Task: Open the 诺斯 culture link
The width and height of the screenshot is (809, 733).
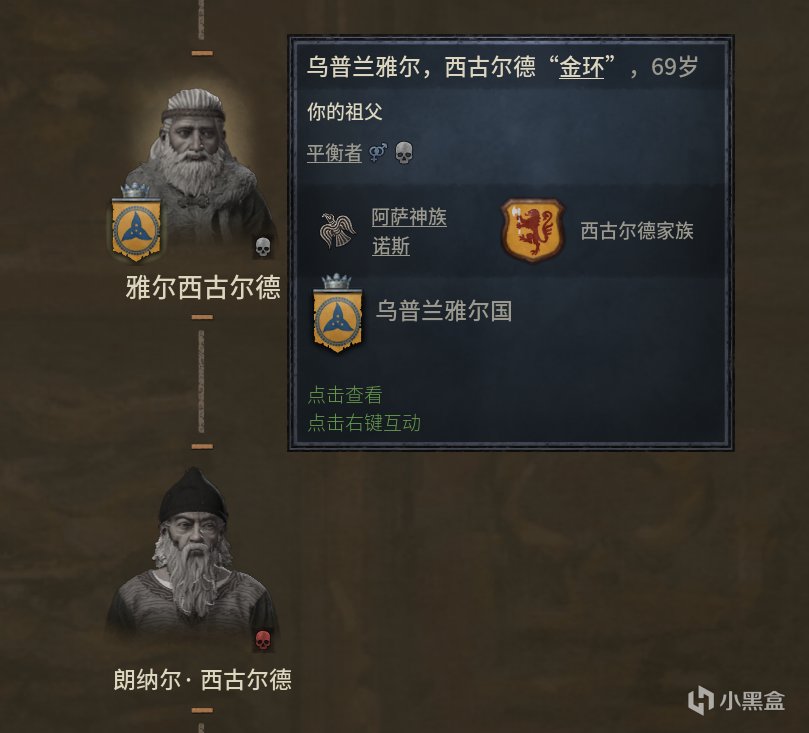Action: (391, 246)
